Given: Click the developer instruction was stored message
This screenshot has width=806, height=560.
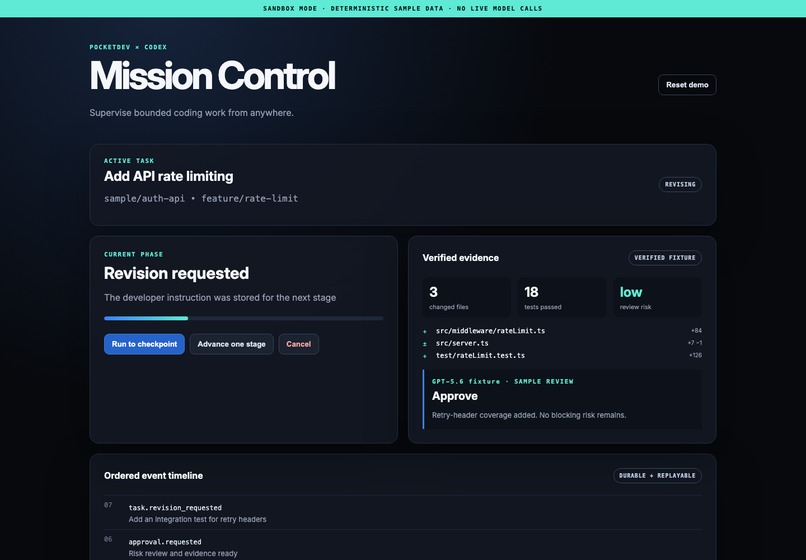Looking at the screenshot, I should (x=220, y=298).
